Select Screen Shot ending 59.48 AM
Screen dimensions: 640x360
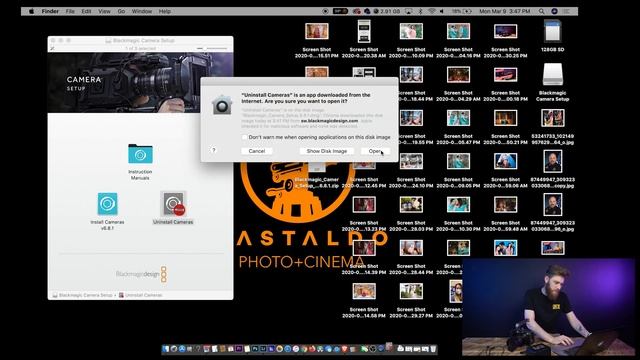(505, 204)
